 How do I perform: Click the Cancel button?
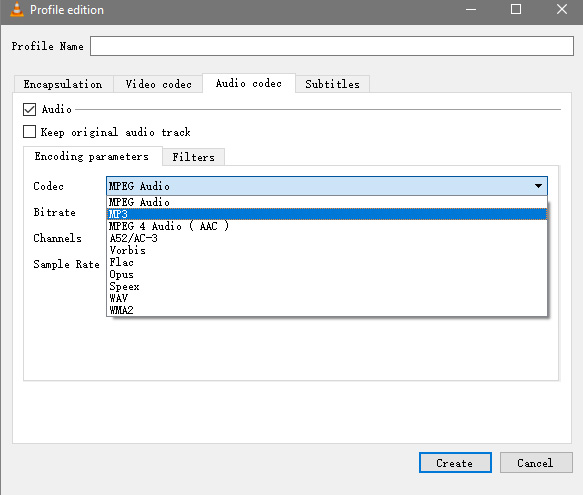(536, 463)
